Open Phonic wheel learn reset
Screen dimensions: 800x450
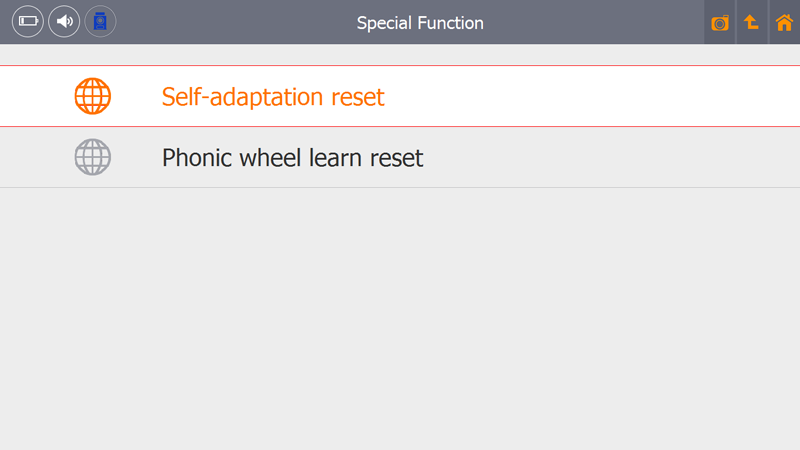click(292, 158)
